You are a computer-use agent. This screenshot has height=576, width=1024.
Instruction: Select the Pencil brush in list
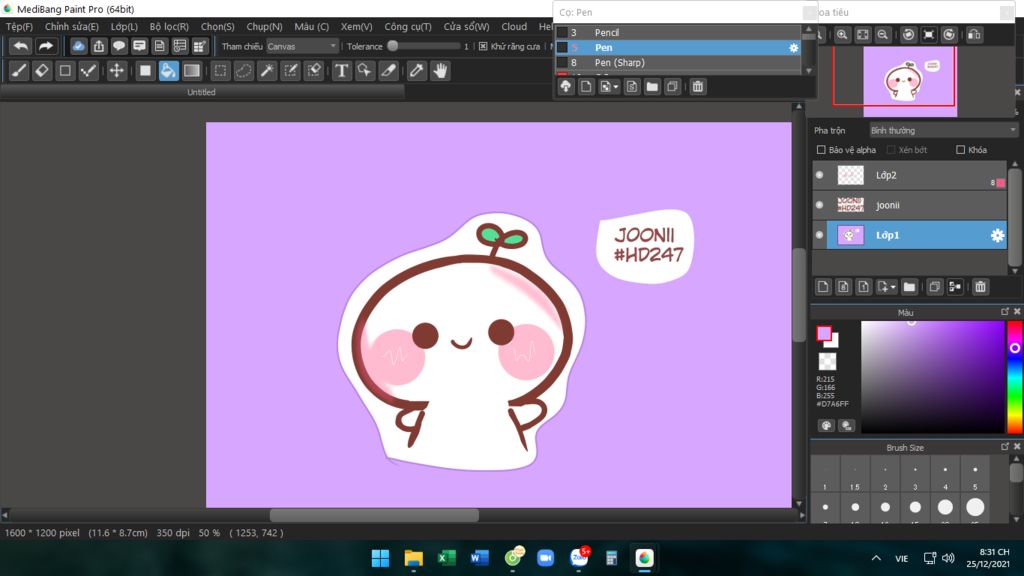click(x=677, y=33)
